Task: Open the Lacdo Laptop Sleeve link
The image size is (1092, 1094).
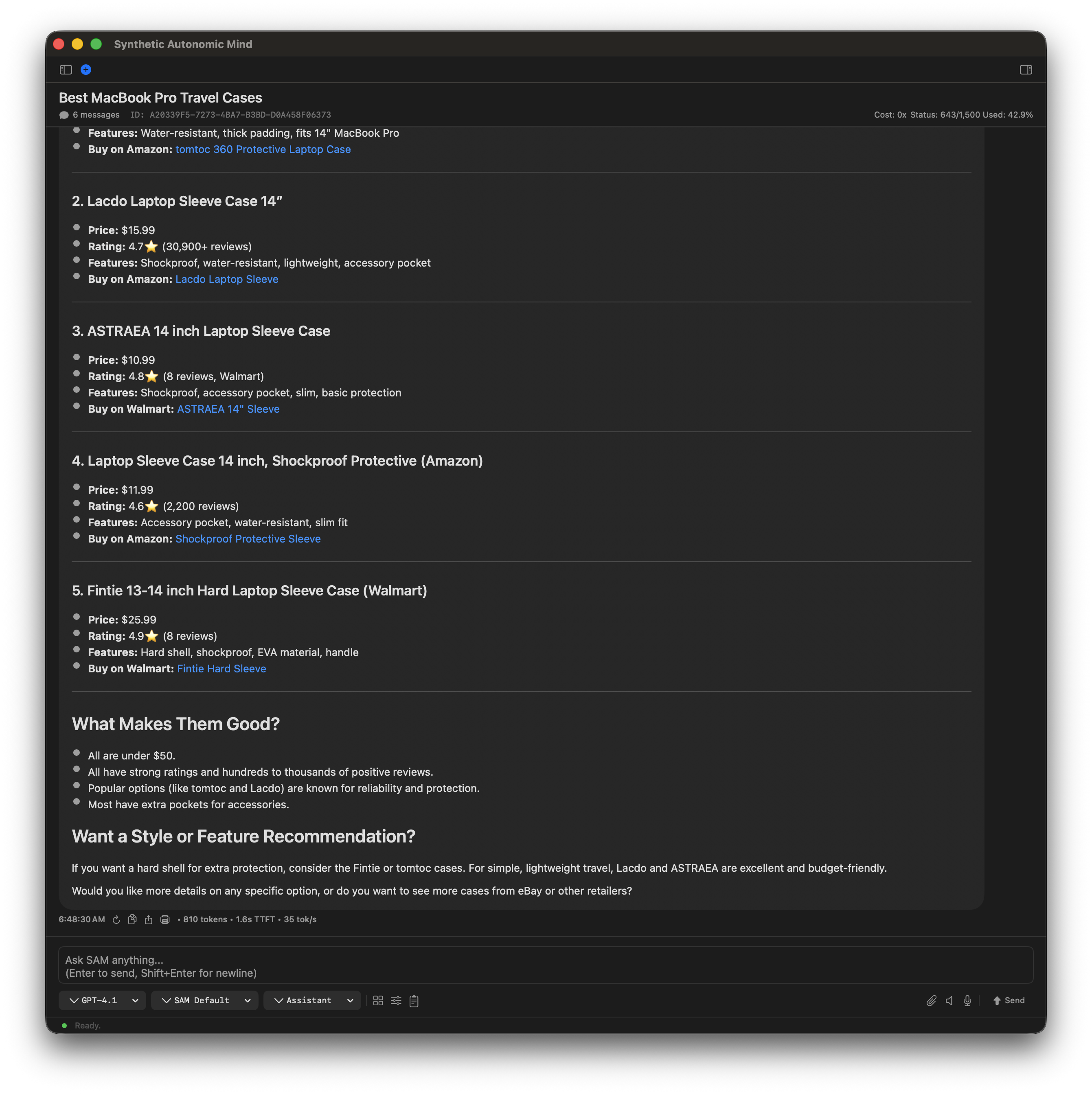Action: pyautogui.click(x=226, y=279)
